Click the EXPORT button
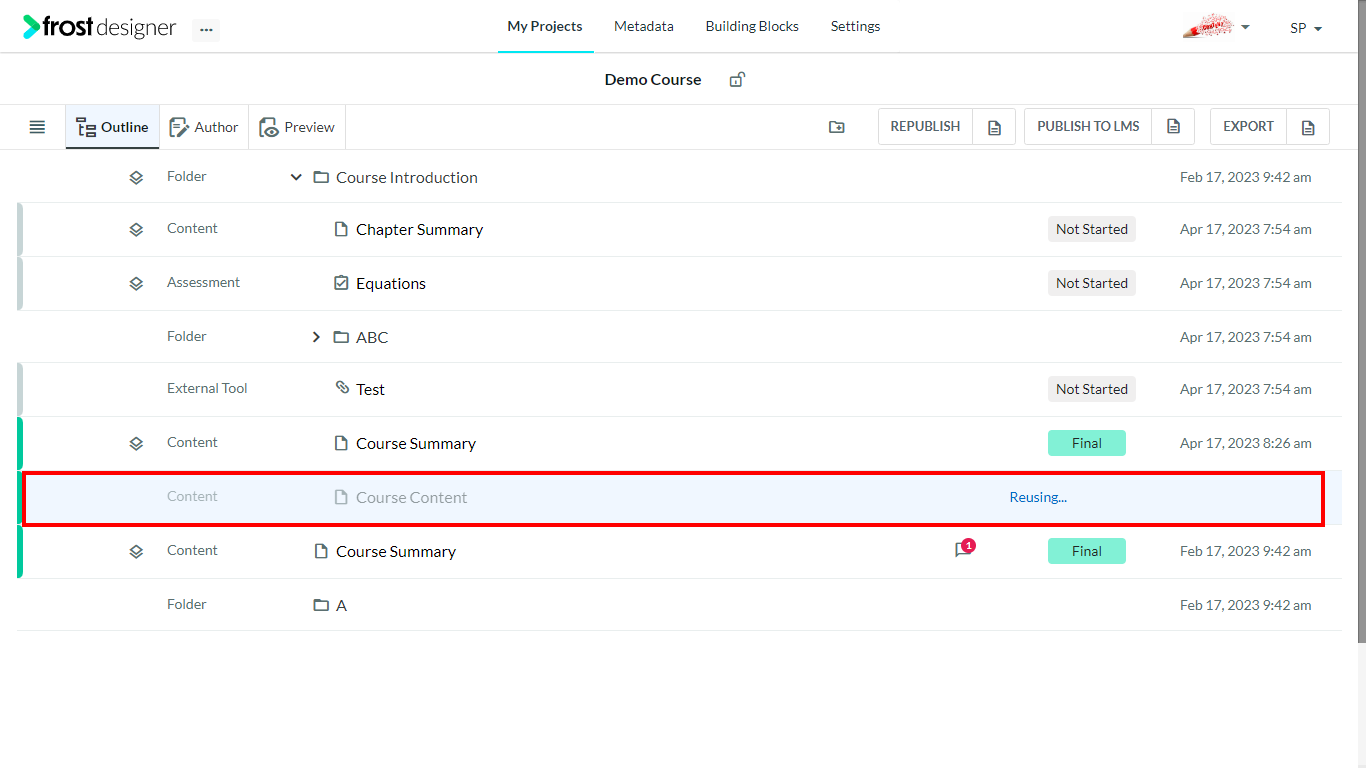This screenshot has height=768, width=1366. (1248, 127)
